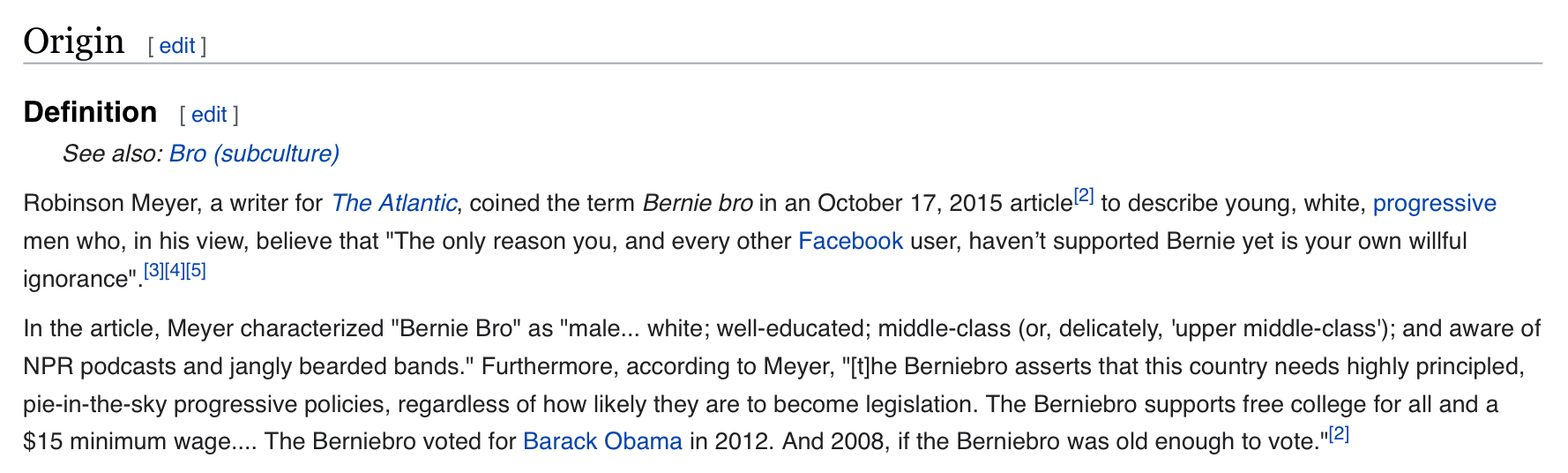Click citation [2] after 'old enough to vote'
1568x473 pixels.
point(1339,434)
